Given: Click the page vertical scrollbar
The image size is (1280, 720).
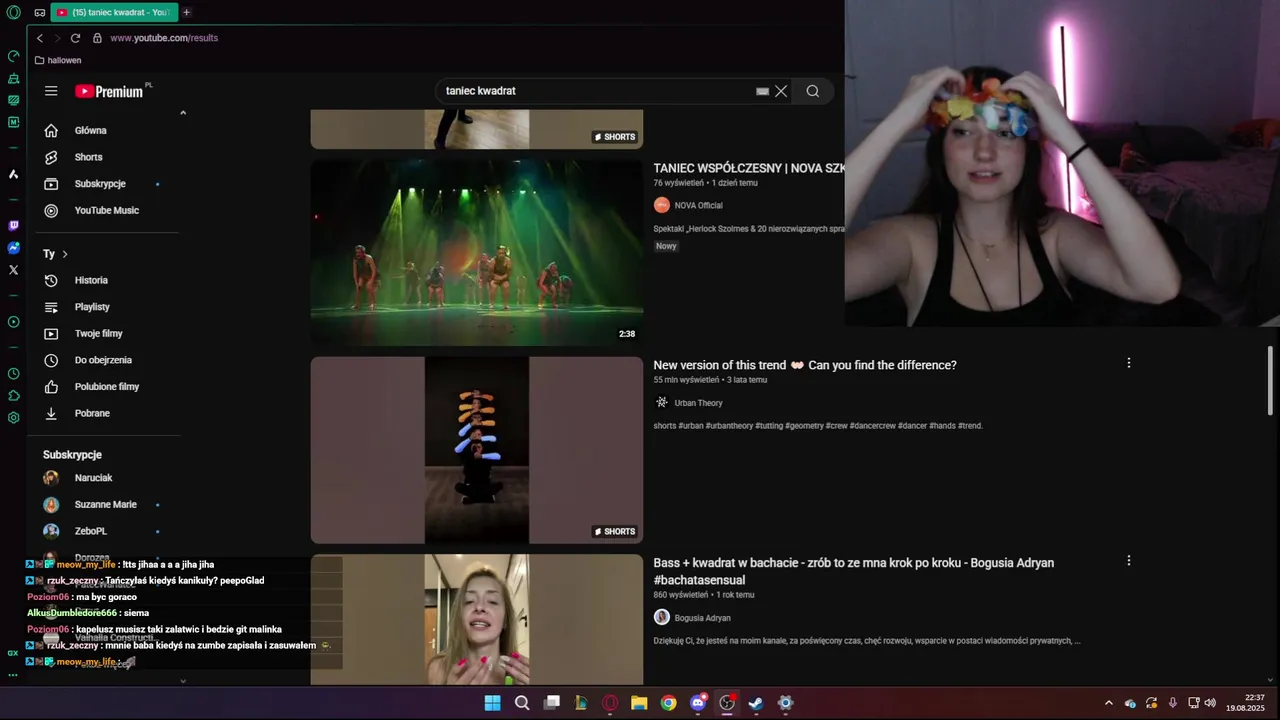Looking at the screenshot, I should tap(1271, 380).
